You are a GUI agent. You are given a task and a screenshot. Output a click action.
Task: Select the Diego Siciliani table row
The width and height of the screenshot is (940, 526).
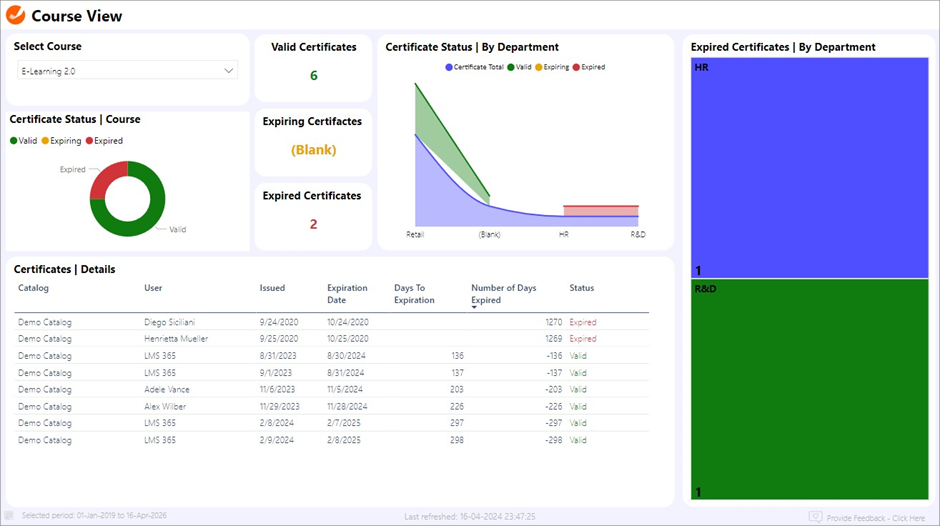click(171, 323)
